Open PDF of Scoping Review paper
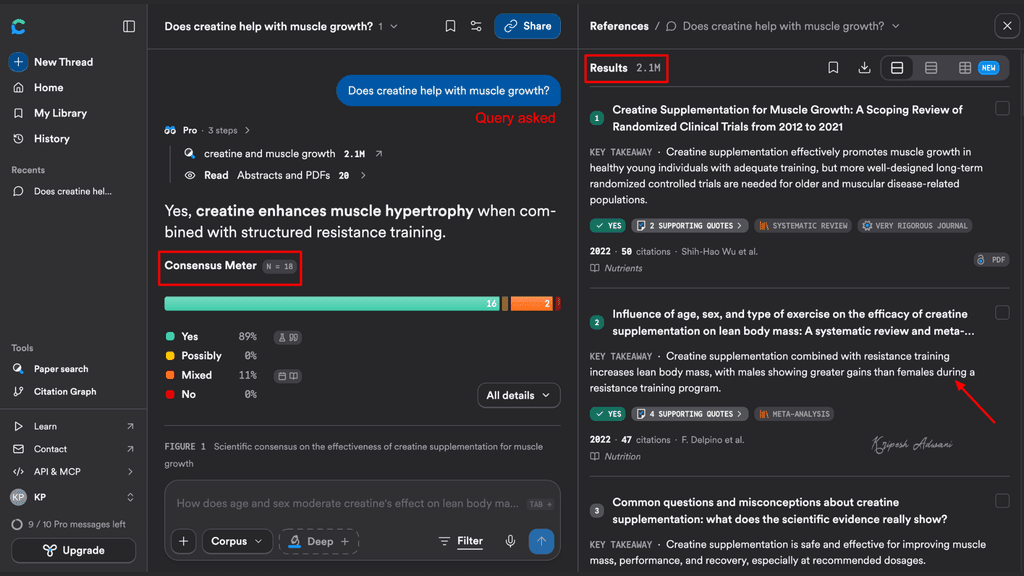The image size is (1024, 576). 991,260
